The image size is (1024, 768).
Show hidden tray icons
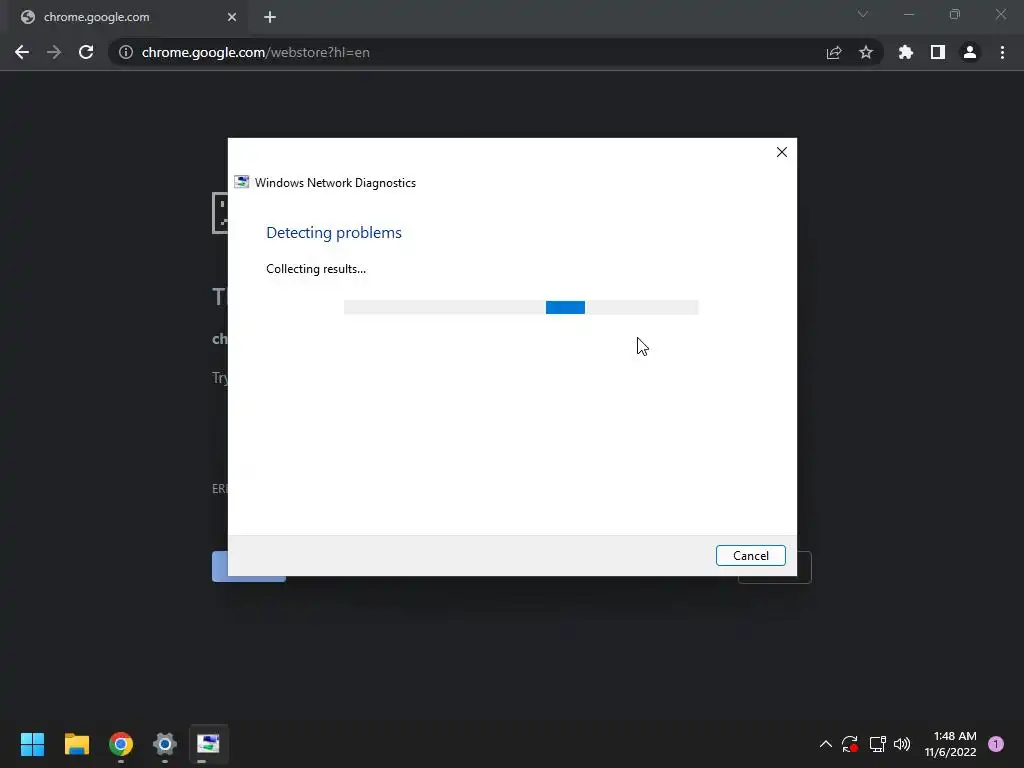pyautogui.click(x=825, y=744)
